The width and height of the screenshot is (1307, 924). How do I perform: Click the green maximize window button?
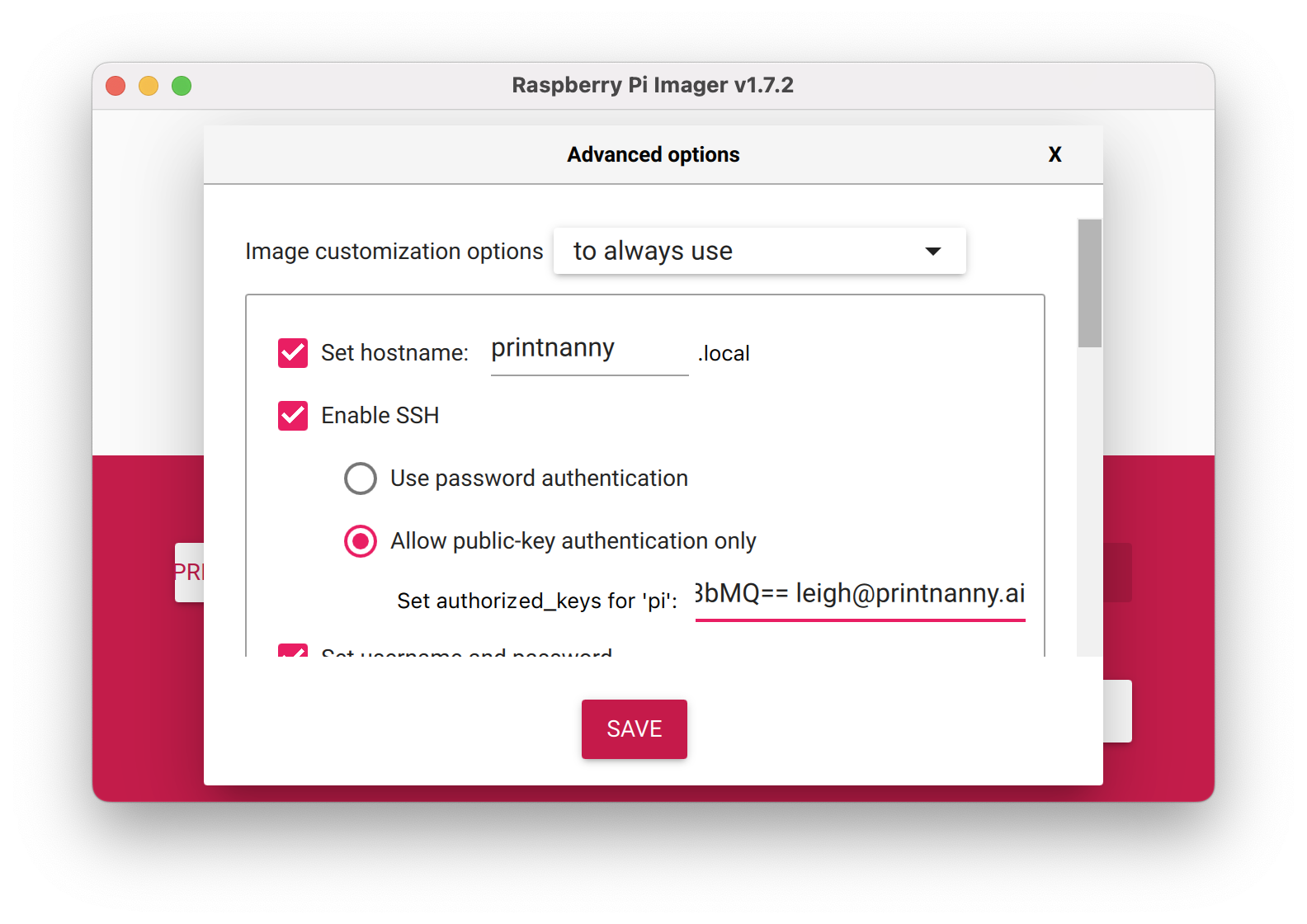[182, 86]
